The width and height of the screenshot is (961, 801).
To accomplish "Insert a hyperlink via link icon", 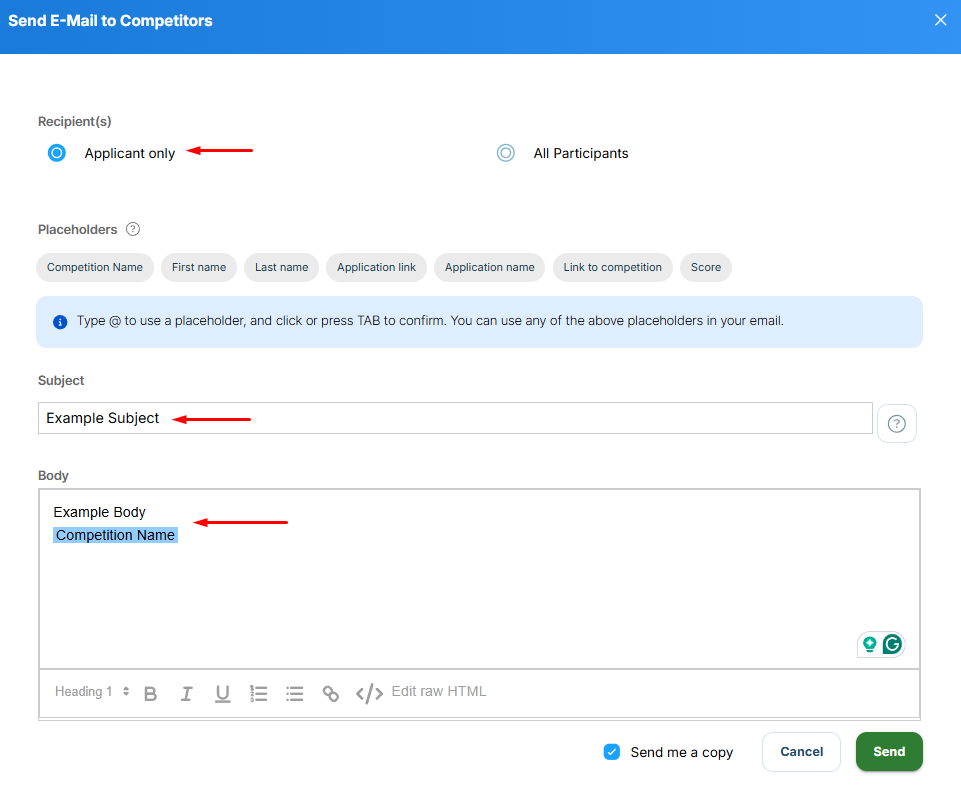I will (330, 693).
